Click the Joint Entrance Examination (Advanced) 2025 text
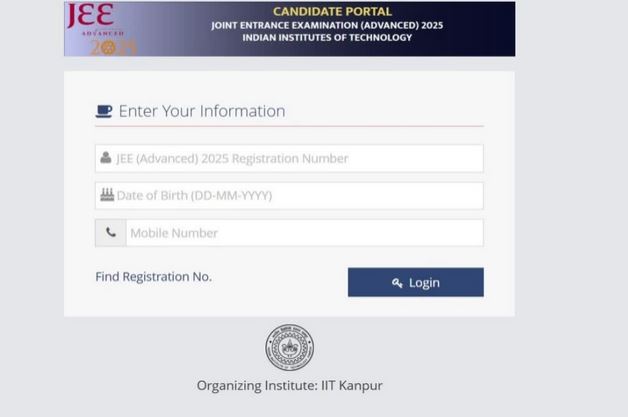Image resolution: width=628 pixels, height=417 pixels. pyautogui.click(x=327, y=25)
